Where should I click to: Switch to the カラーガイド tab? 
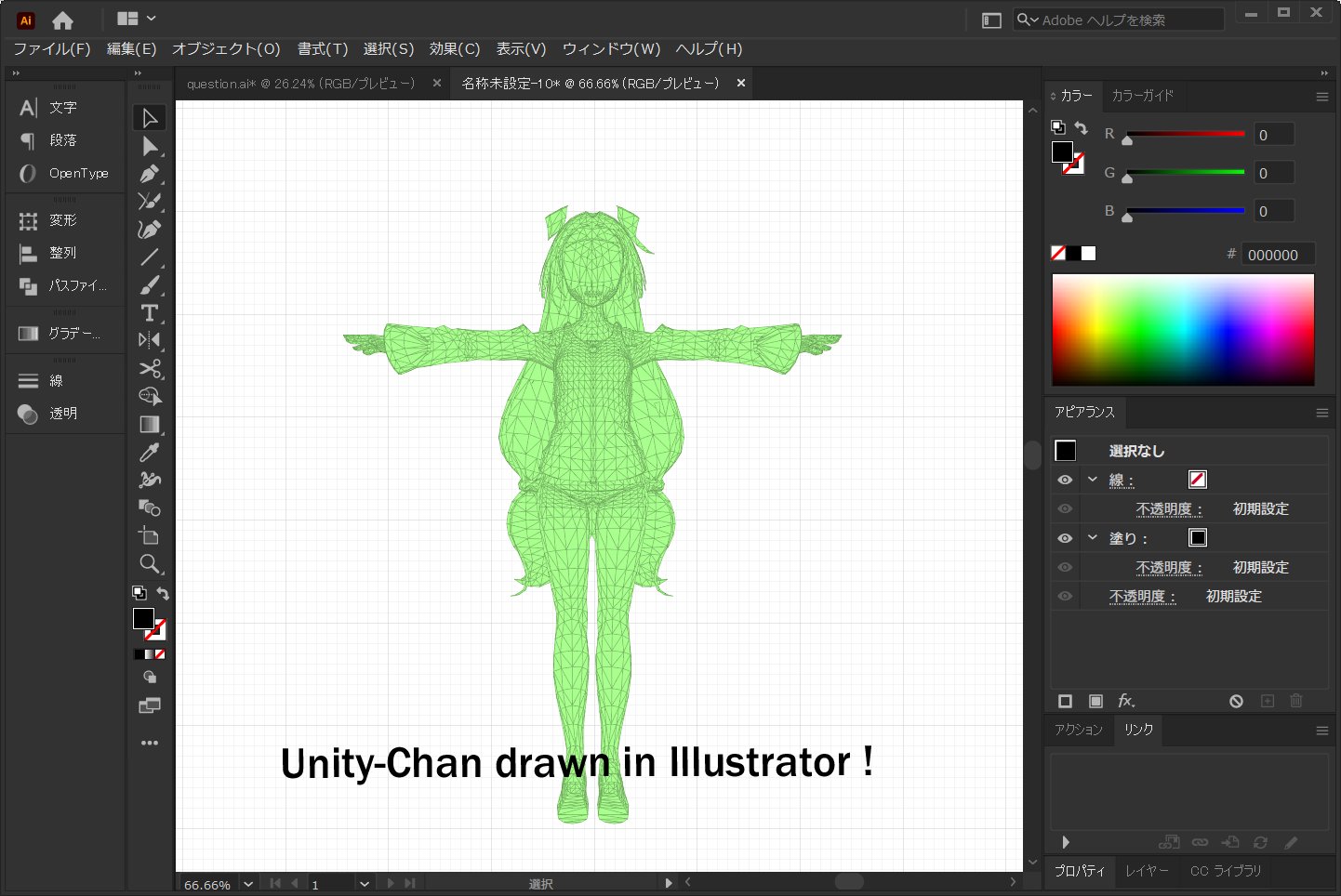click(x=1143, y=96)
